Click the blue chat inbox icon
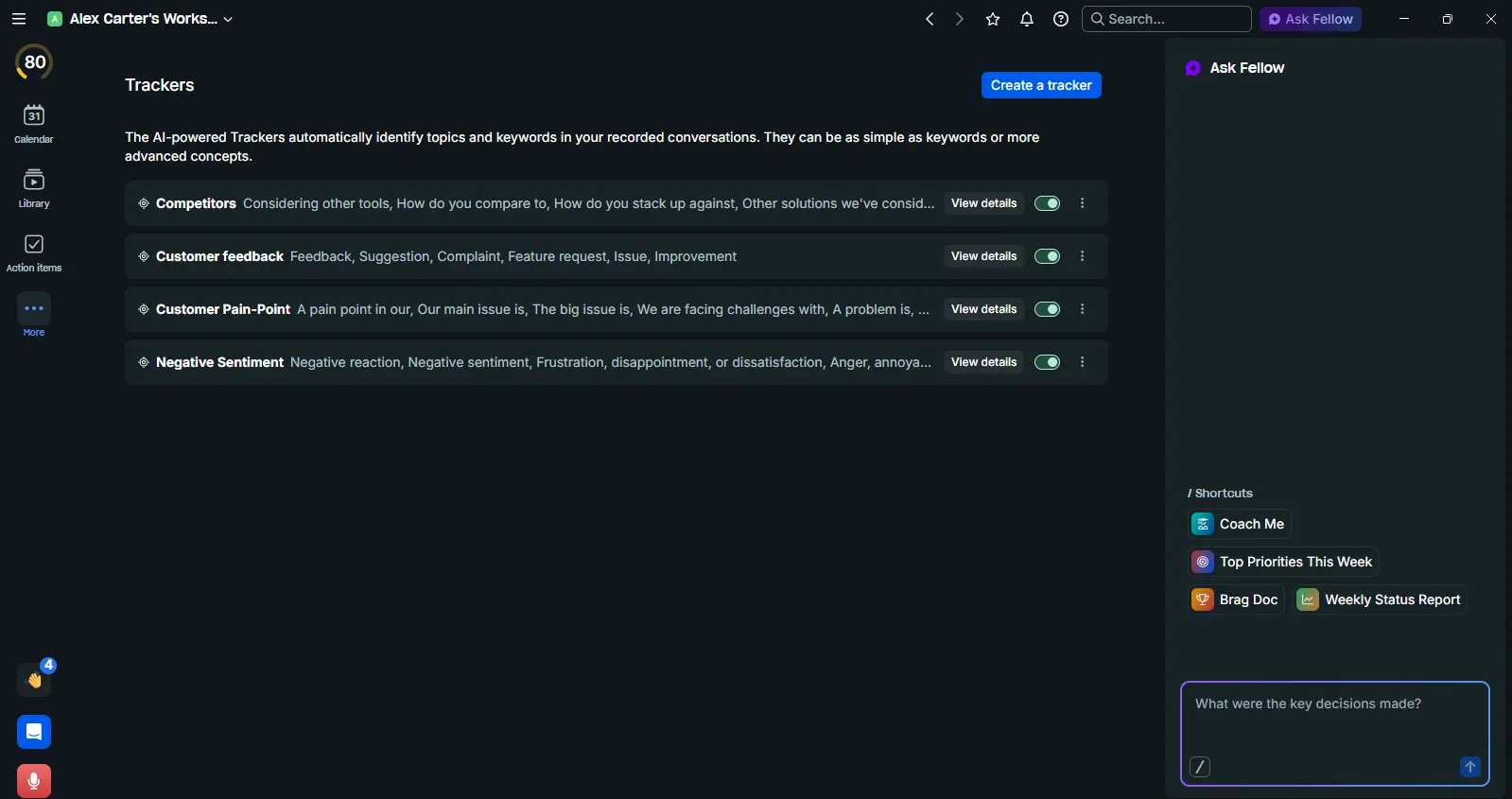Image resolution: width=1512 pixels, height=799 pixels. click(34, 732)
